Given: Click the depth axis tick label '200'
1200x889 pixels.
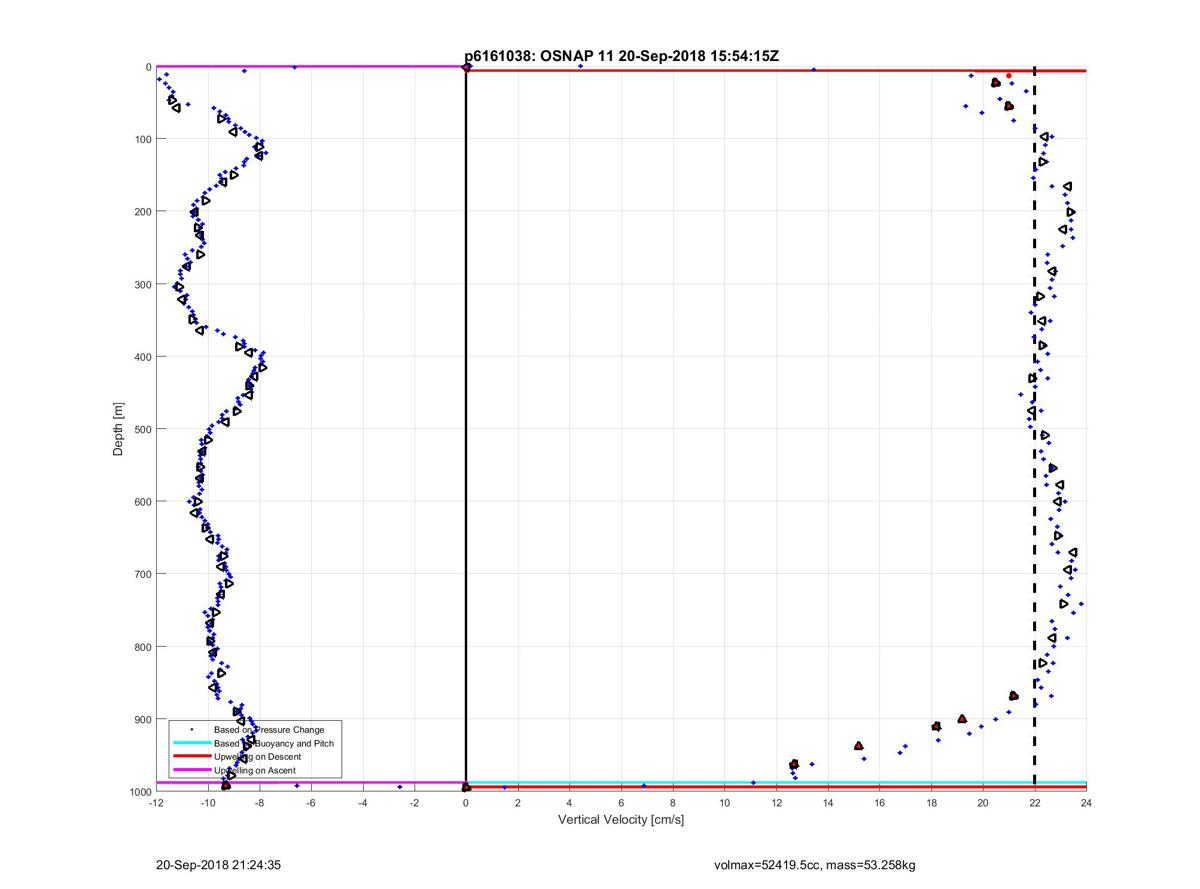Looking at the screenshot, I should click(x=144, y=212).
